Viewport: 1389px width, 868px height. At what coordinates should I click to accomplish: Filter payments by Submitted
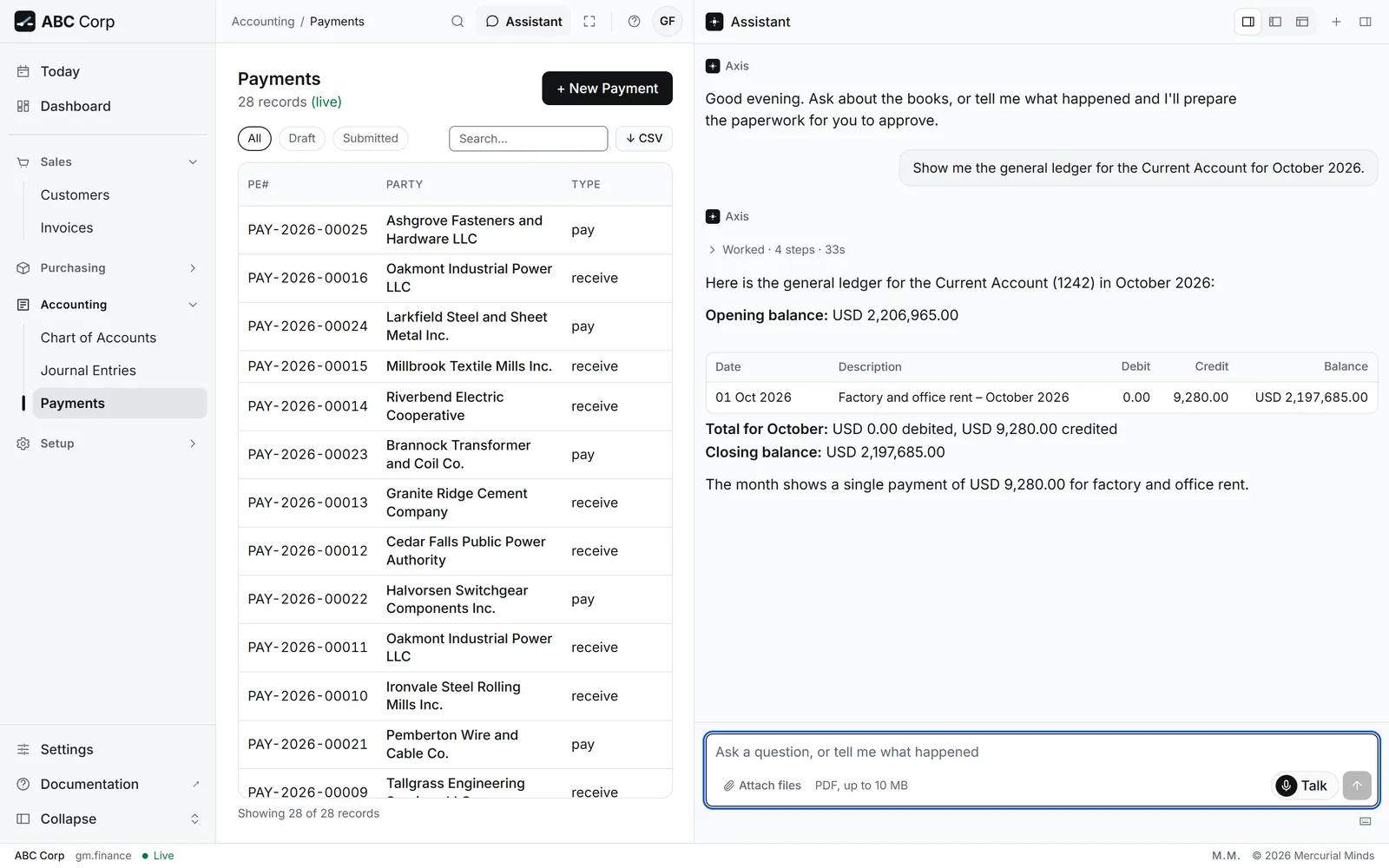371,138
